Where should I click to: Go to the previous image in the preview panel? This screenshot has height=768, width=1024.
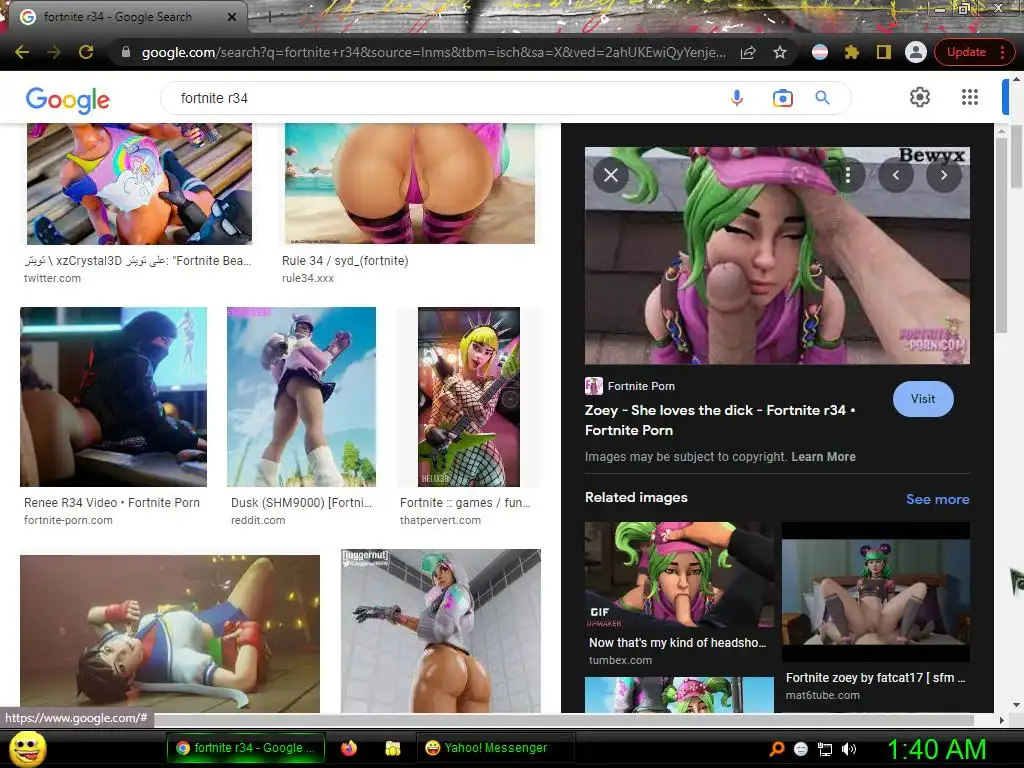(895, 175)
